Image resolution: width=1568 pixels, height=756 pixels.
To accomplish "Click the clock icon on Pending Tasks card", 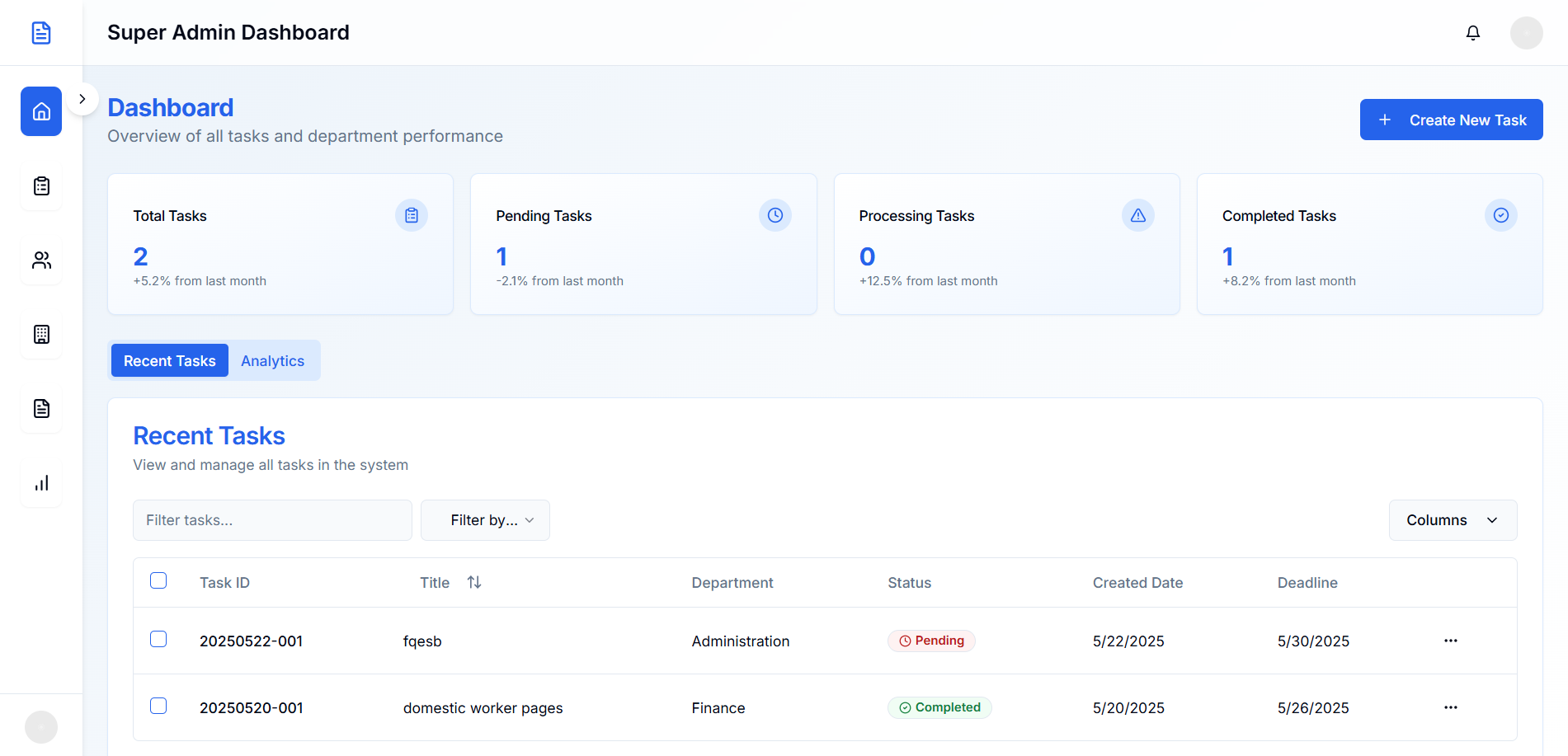I will (x=775, y=215).
